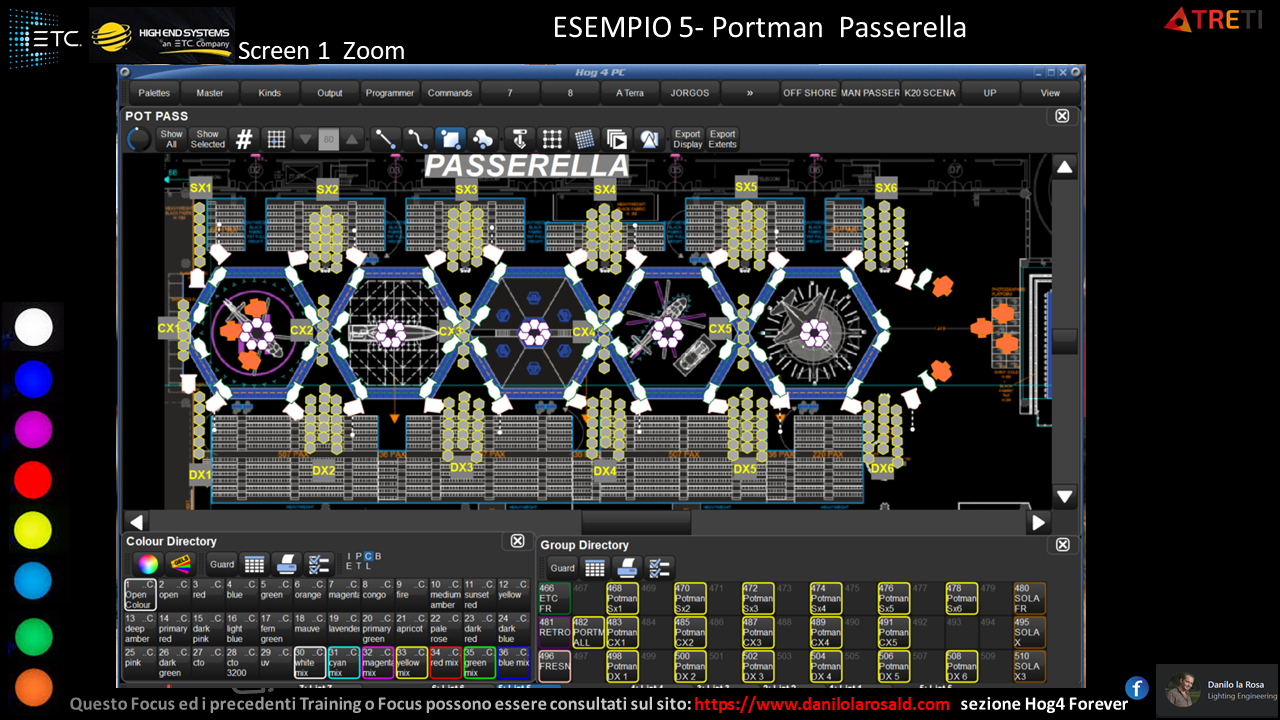
Task: Open the Facebook icon at bottom right
Action: pyautogui.click(x=1136, y=688)
